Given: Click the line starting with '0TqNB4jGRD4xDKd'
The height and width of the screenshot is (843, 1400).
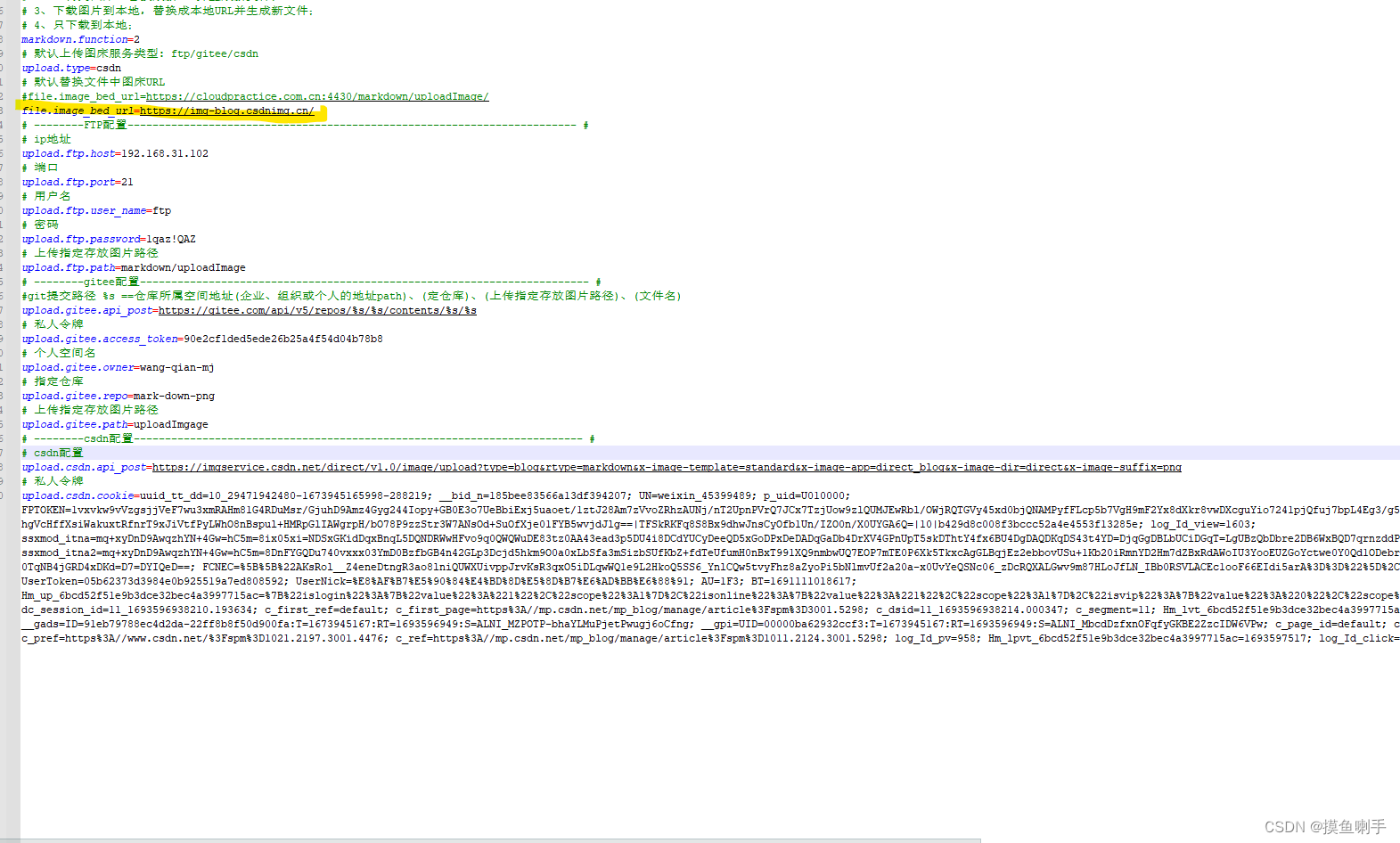Looking at the screenshot, I should click(710, 567).
